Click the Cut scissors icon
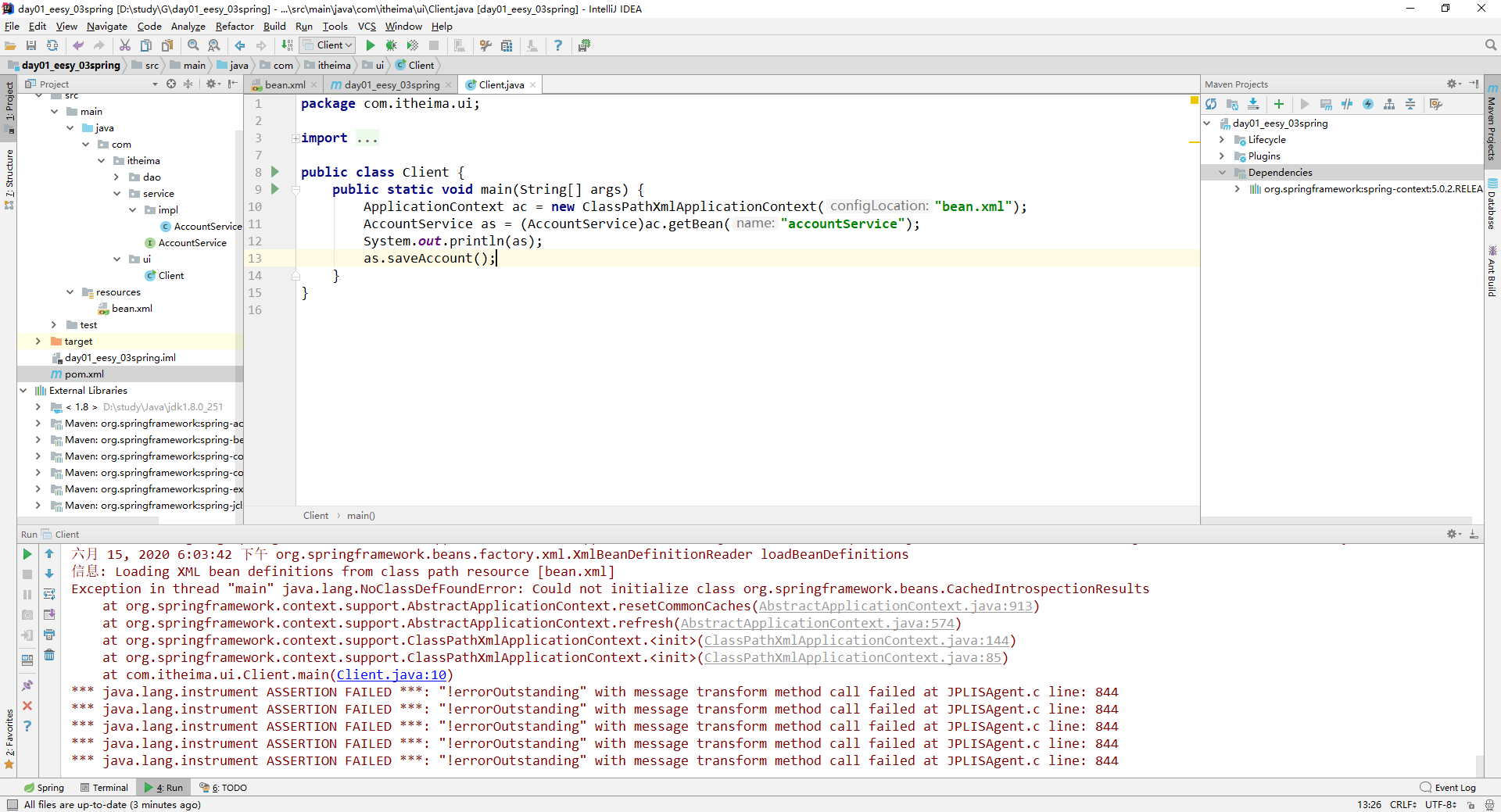Viewport: 1501px width, 812px height. pyautogui.click(x=125, y=45)
